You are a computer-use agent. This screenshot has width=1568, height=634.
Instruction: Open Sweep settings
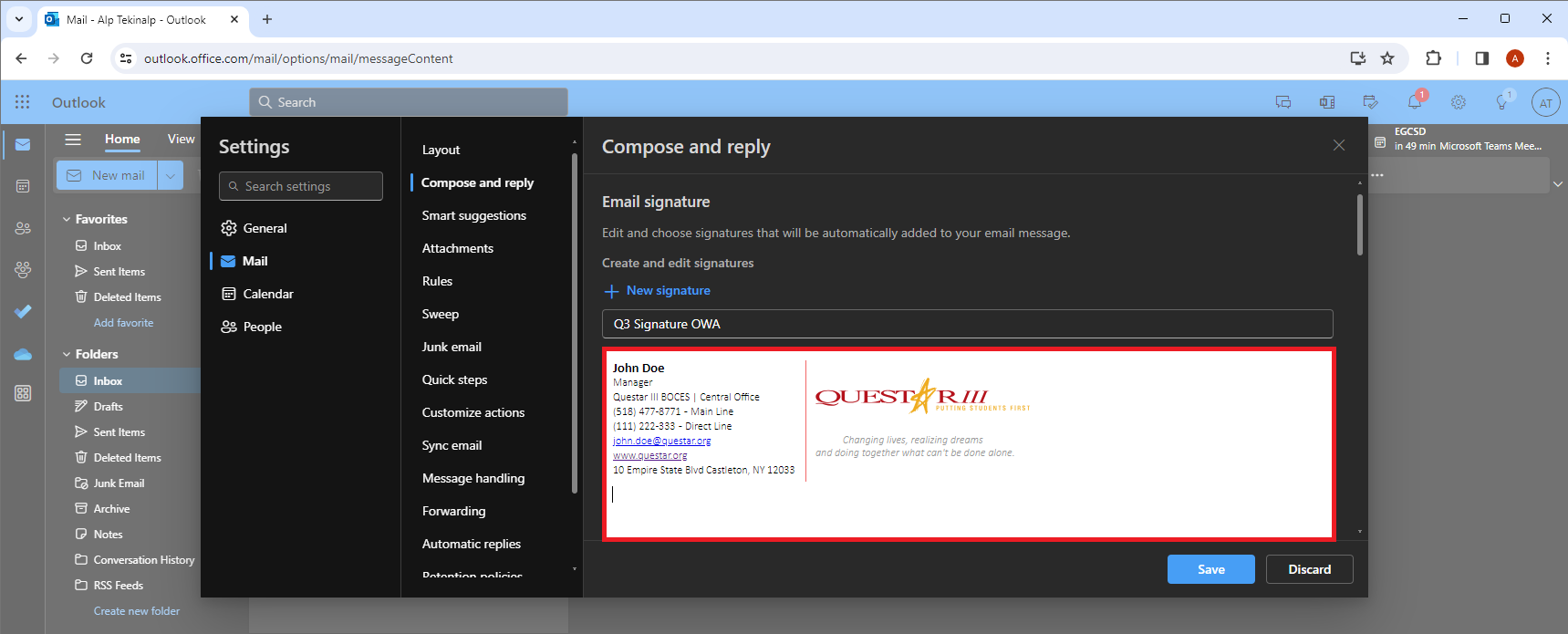(x=440, y=314)
